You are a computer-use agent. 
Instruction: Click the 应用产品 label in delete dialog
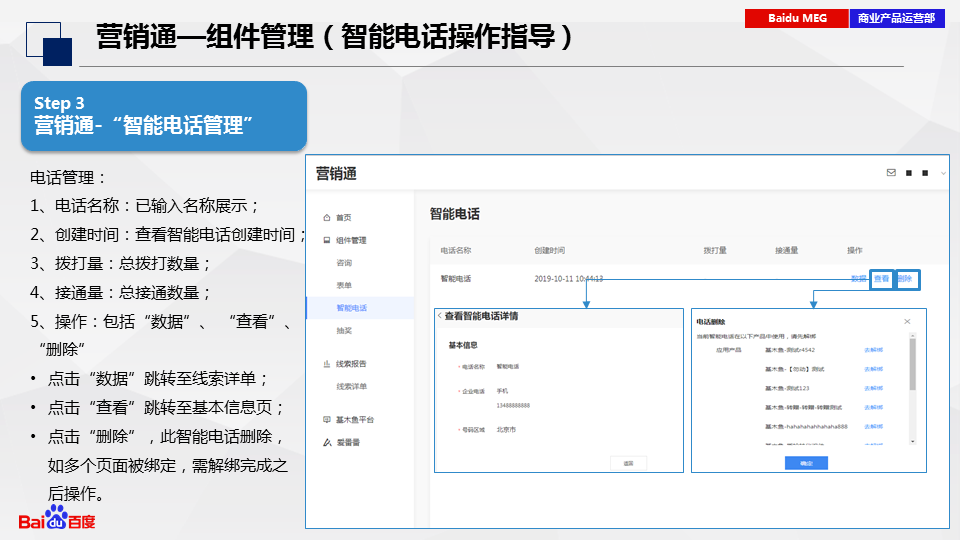point(729,350)
